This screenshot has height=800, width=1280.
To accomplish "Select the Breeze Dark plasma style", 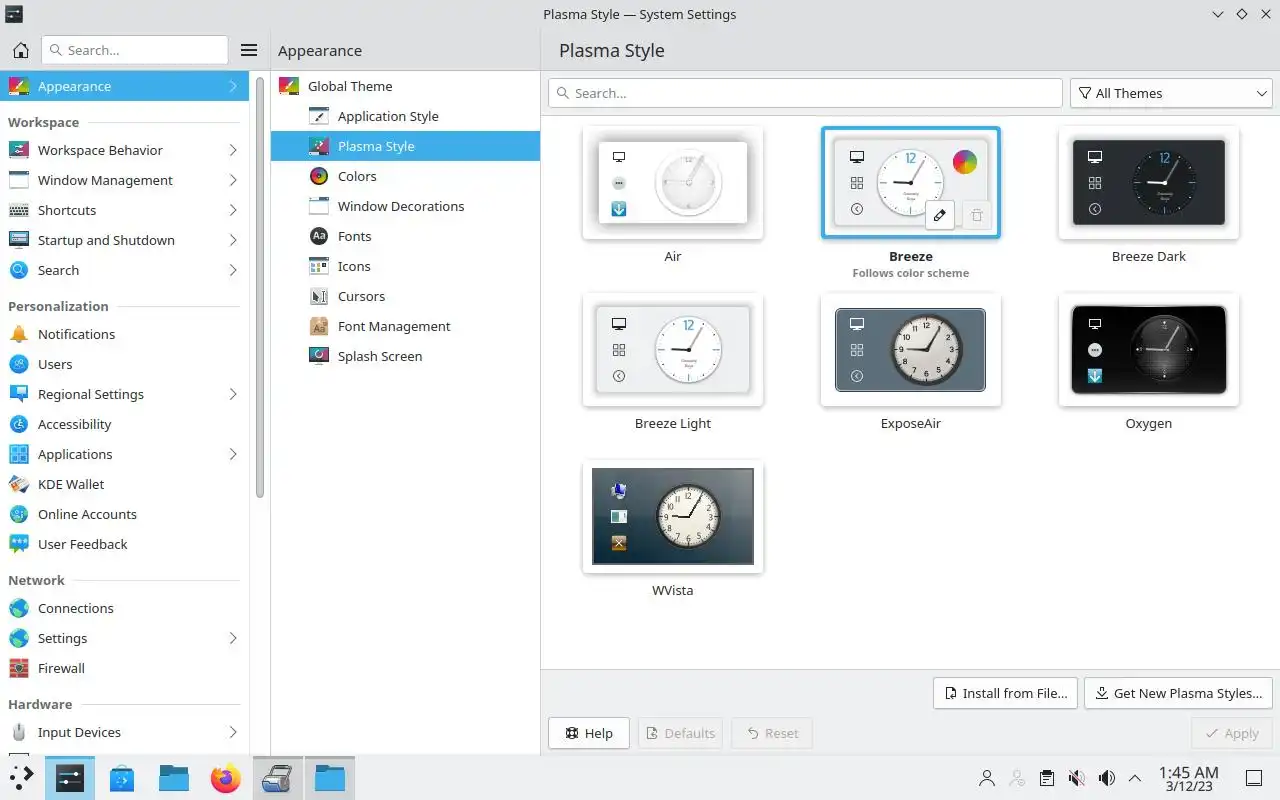I will 1149,183.
